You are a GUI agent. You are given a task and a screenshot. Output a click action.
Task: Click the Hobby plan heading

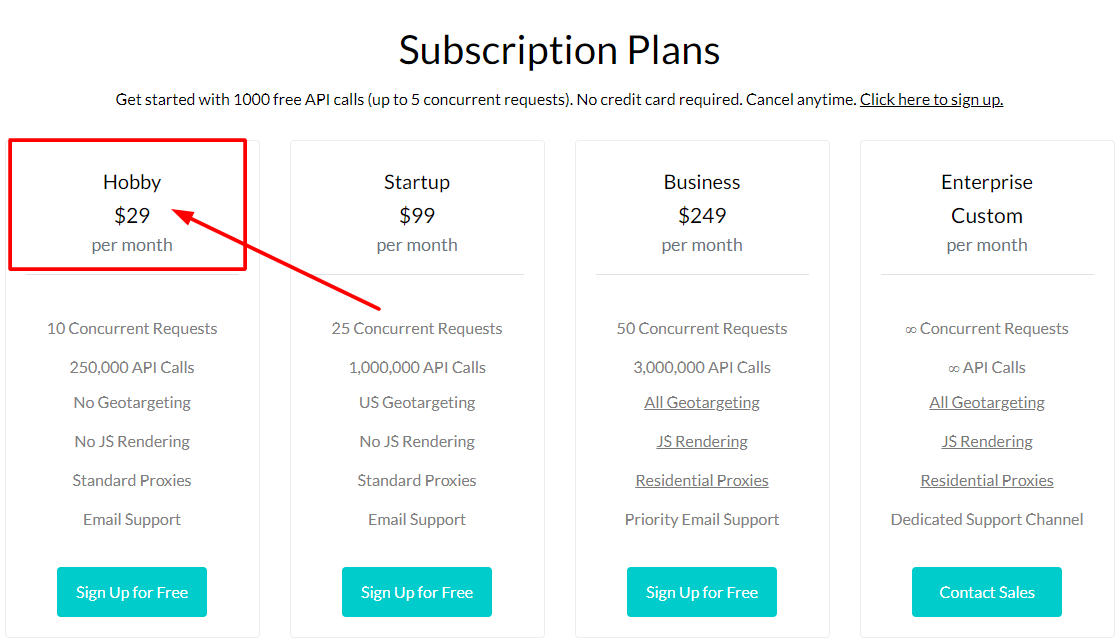point(131,182)
